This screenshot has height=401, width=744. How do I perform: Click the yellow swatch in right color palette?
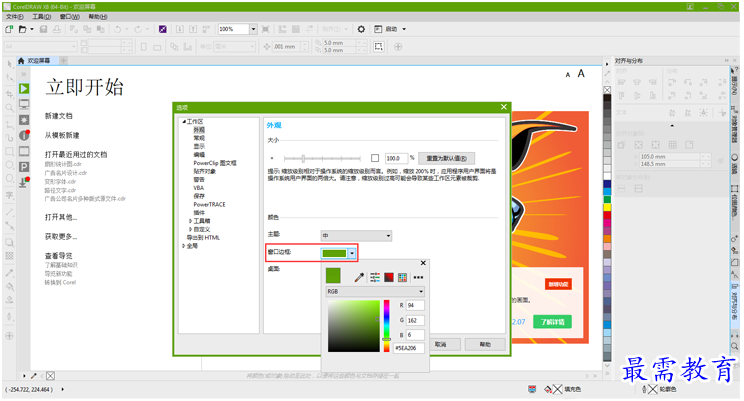[607, 207]
